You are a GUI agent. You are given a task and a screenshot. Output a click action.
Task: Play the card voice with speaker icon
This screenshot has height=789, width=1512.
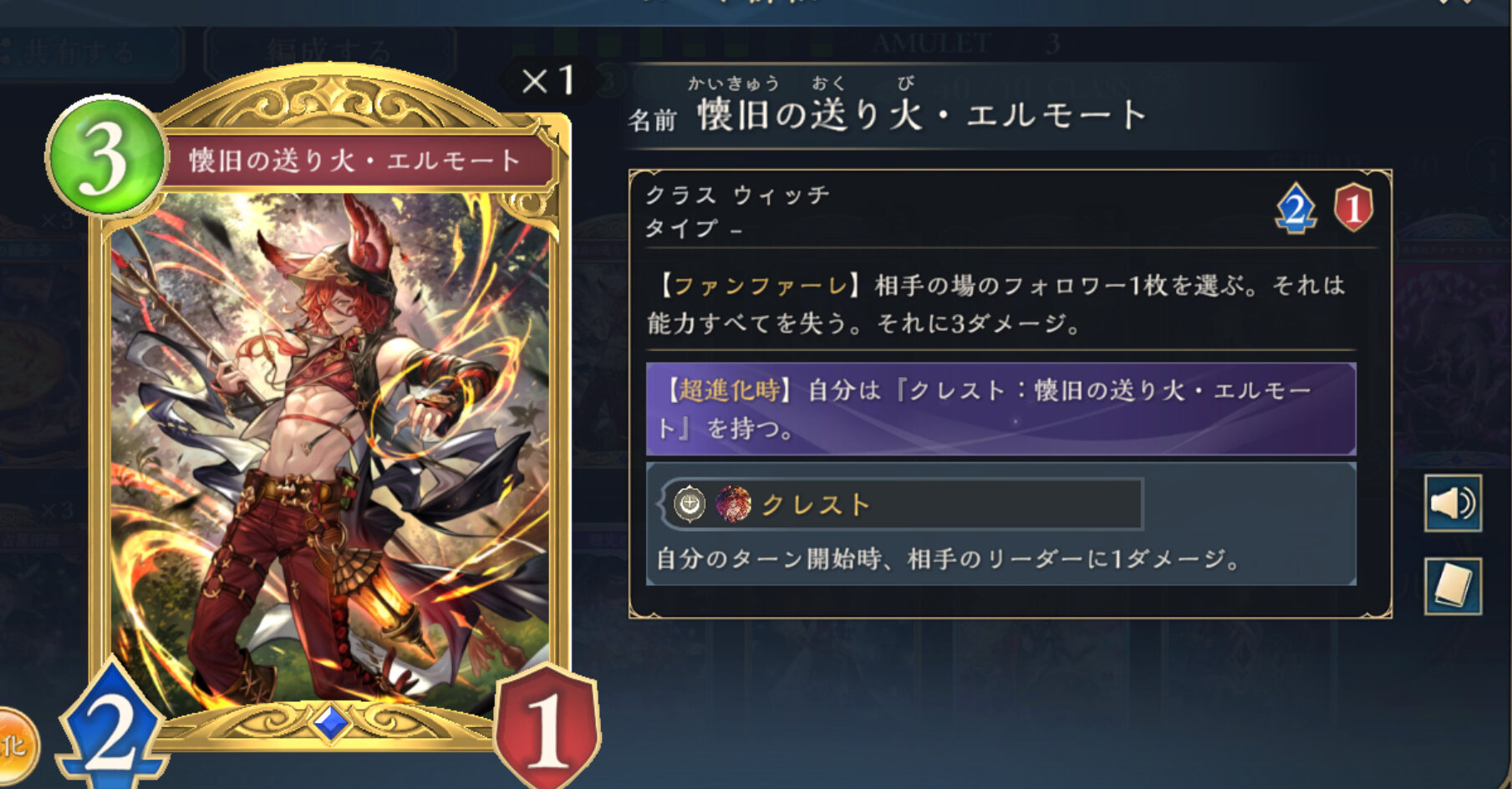(x=1453, y=503)
